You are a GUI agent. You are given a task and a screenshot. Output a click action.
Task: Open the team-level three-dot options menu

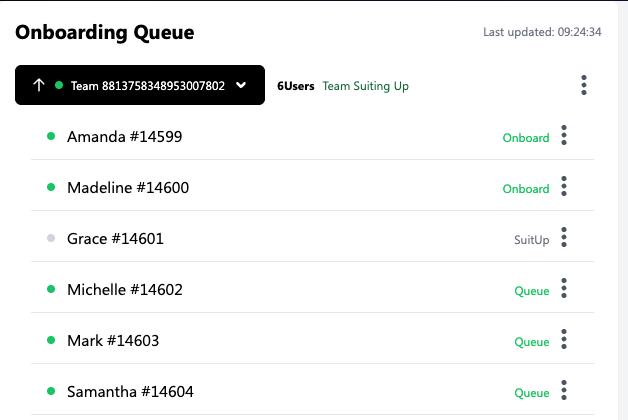(x=584, y=86)
